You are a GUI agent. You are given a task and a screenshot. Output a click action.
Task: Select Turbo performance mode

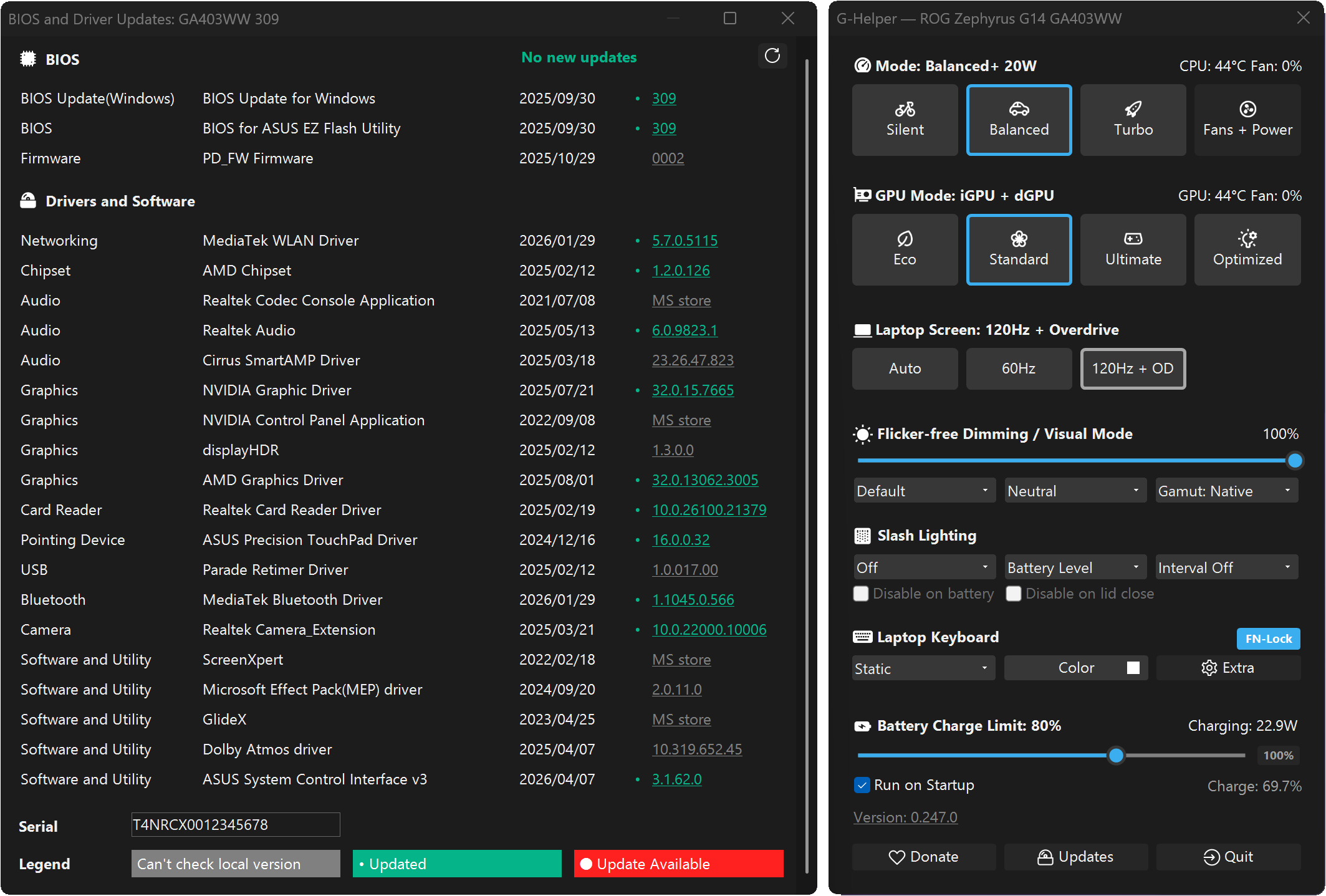[x=1133, y=120]
